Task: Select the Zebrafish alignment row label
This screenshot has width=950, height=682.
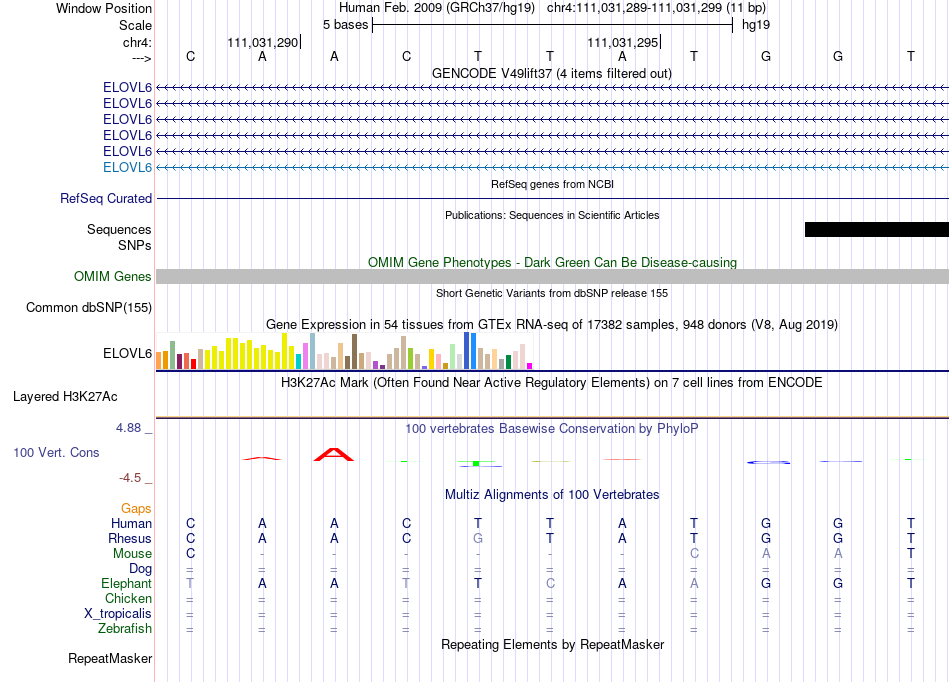Action: click(x=125, y=629)
